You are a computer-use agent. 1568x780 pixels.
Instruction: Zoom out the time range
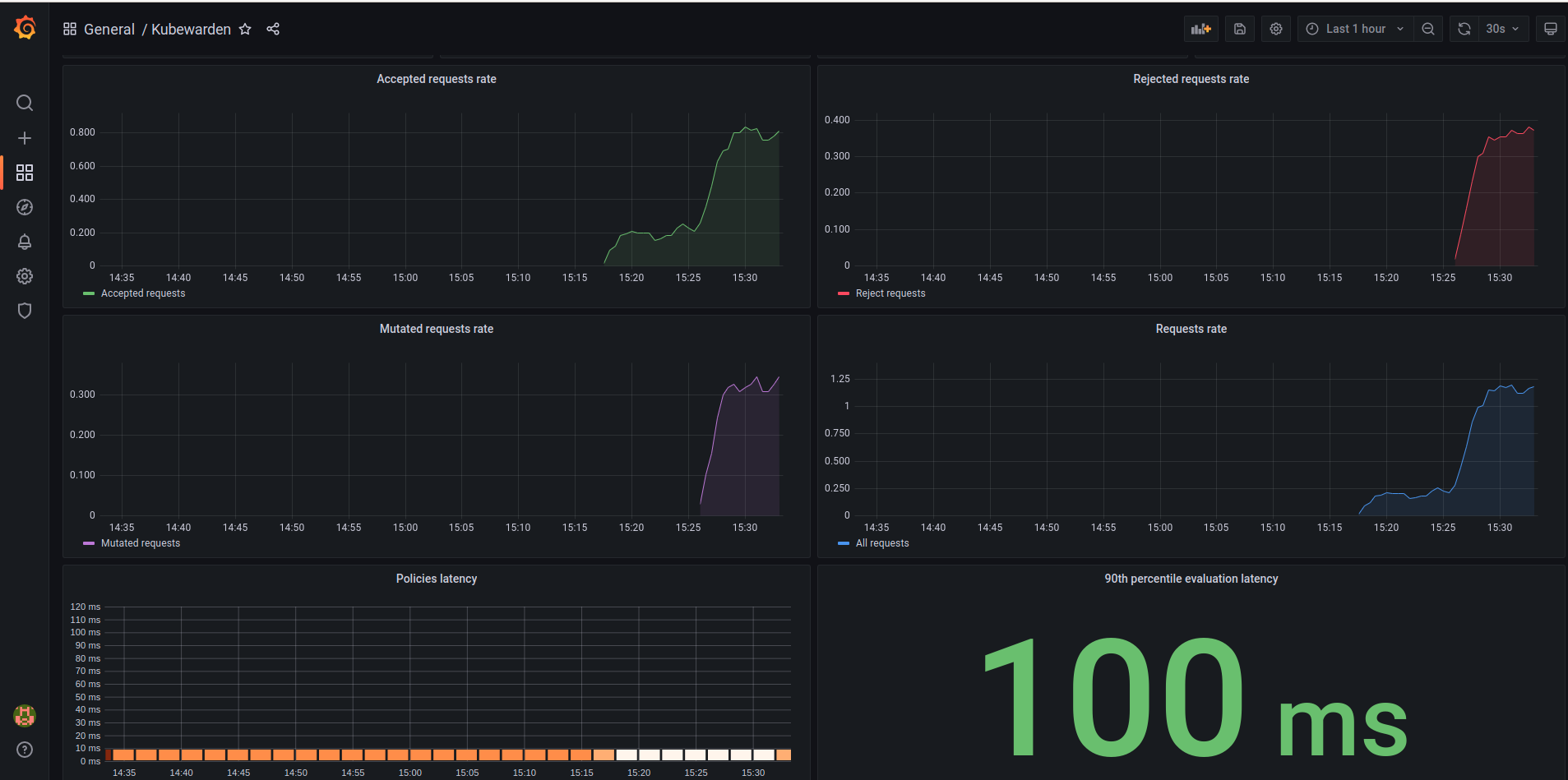click(1427, 28)
